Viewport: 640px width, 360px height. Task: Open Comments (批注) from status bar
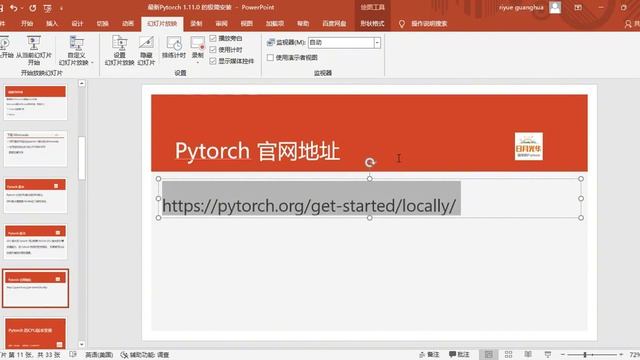(459, 355)
